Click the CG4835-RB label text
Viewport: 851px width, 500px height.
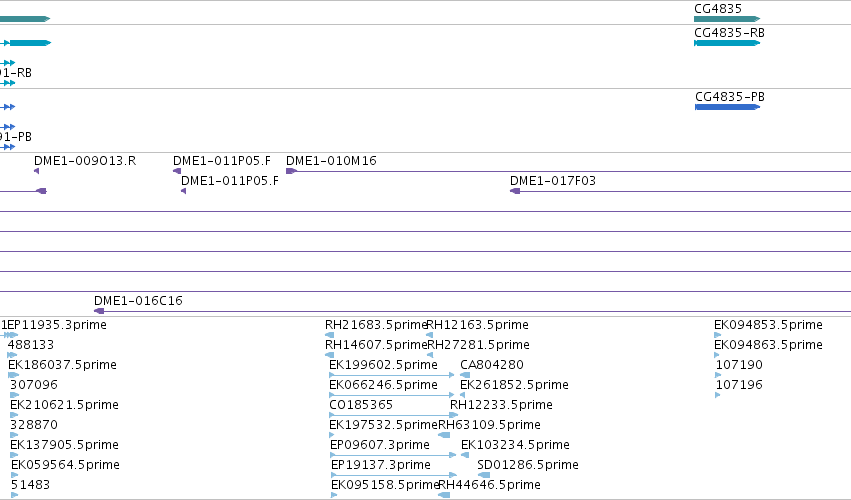tap(729, 33)
